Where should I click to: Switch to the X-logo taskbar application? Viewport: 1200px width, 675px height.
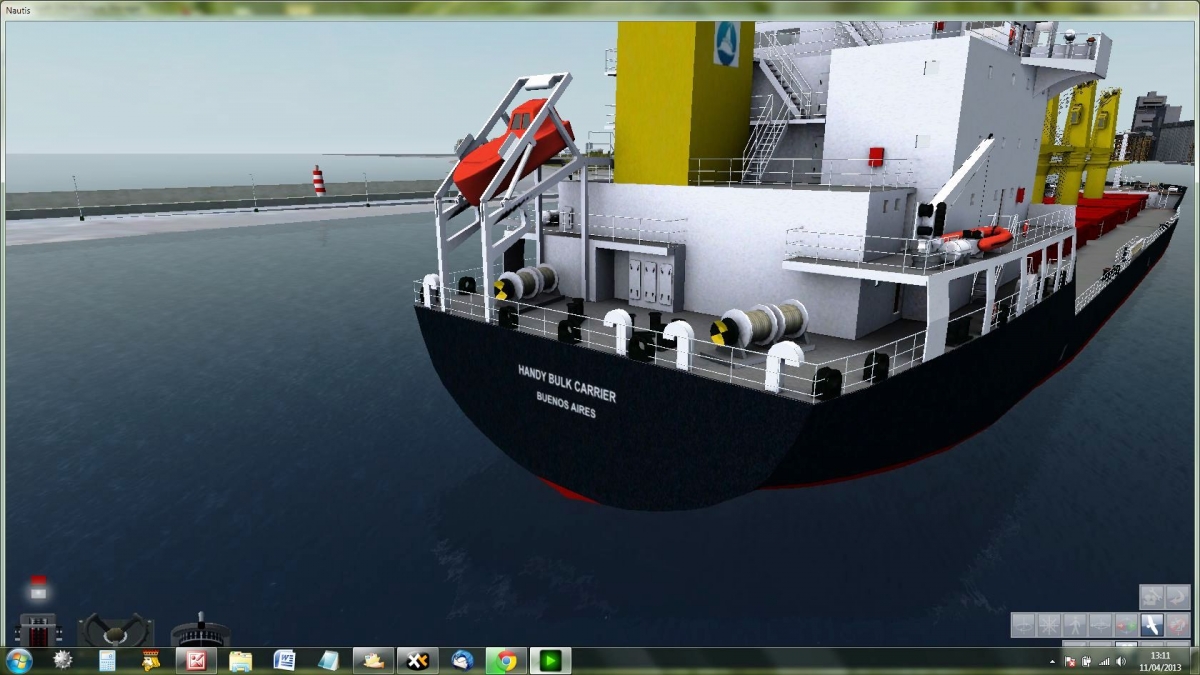(x=418, y=660)
